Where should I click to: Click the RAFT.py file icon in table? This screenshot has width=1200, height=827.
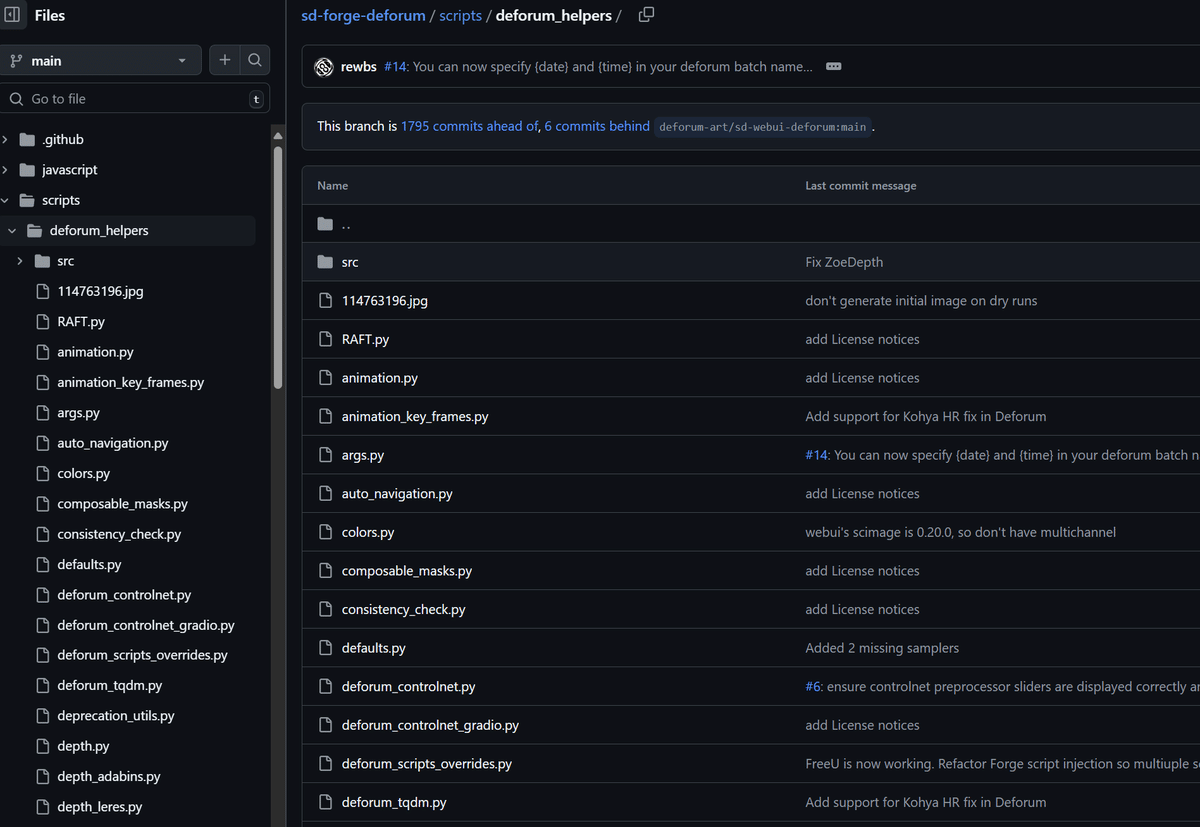coord(325,339)
